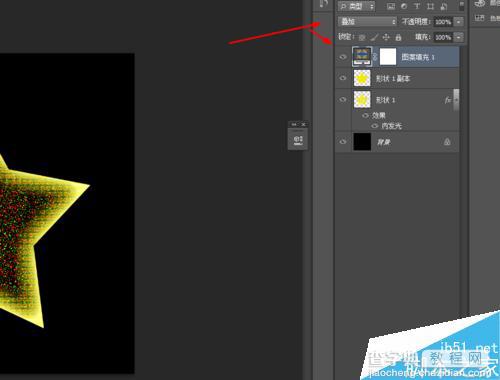Select the white layer mask of 图案填充 1
Screen dimensions: 500x380
pos(388,57)
